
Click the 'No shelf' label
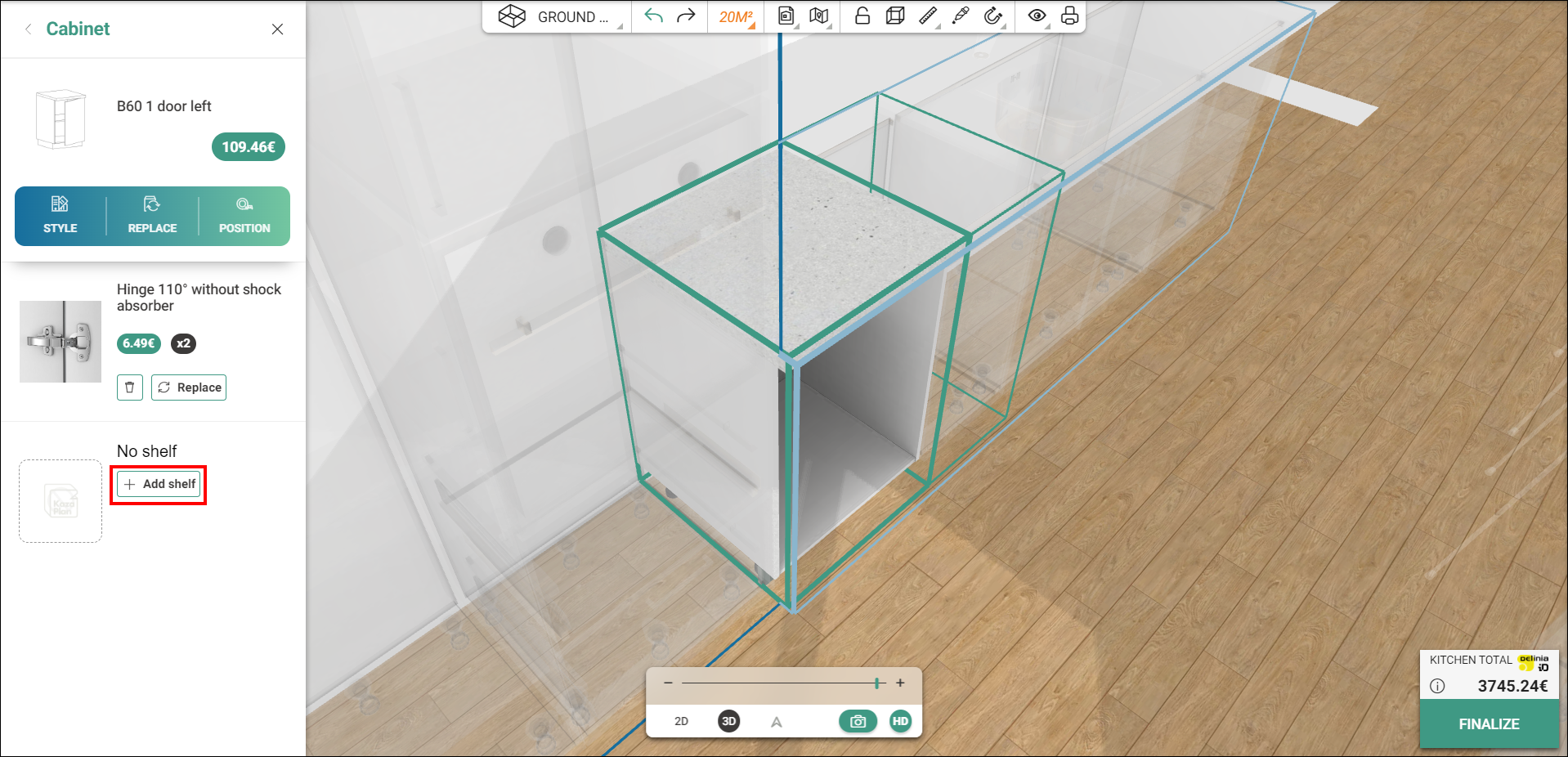pyautogui.click(x=147, y=451)
